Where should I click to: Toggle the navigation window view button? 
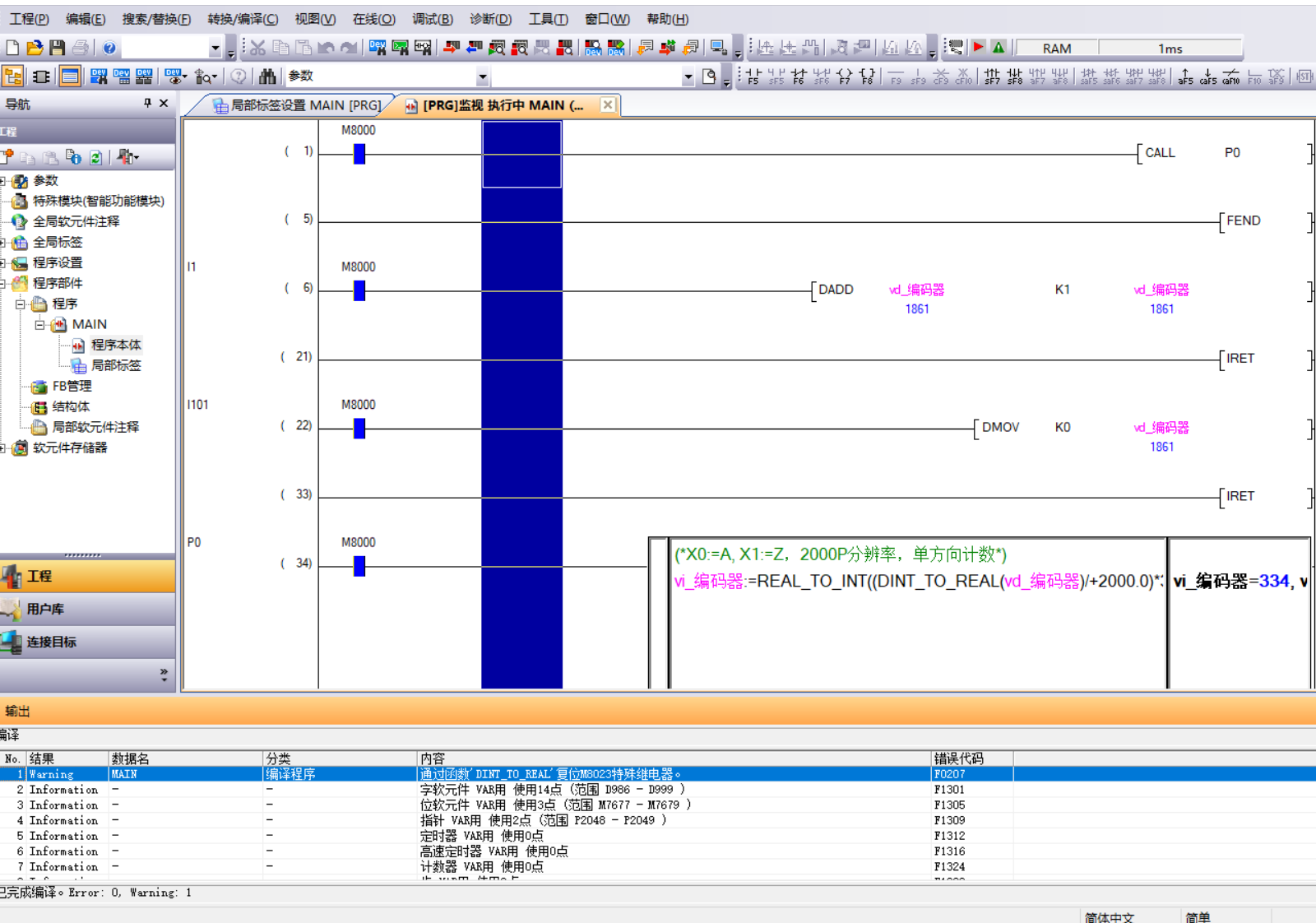coord(13,77)
